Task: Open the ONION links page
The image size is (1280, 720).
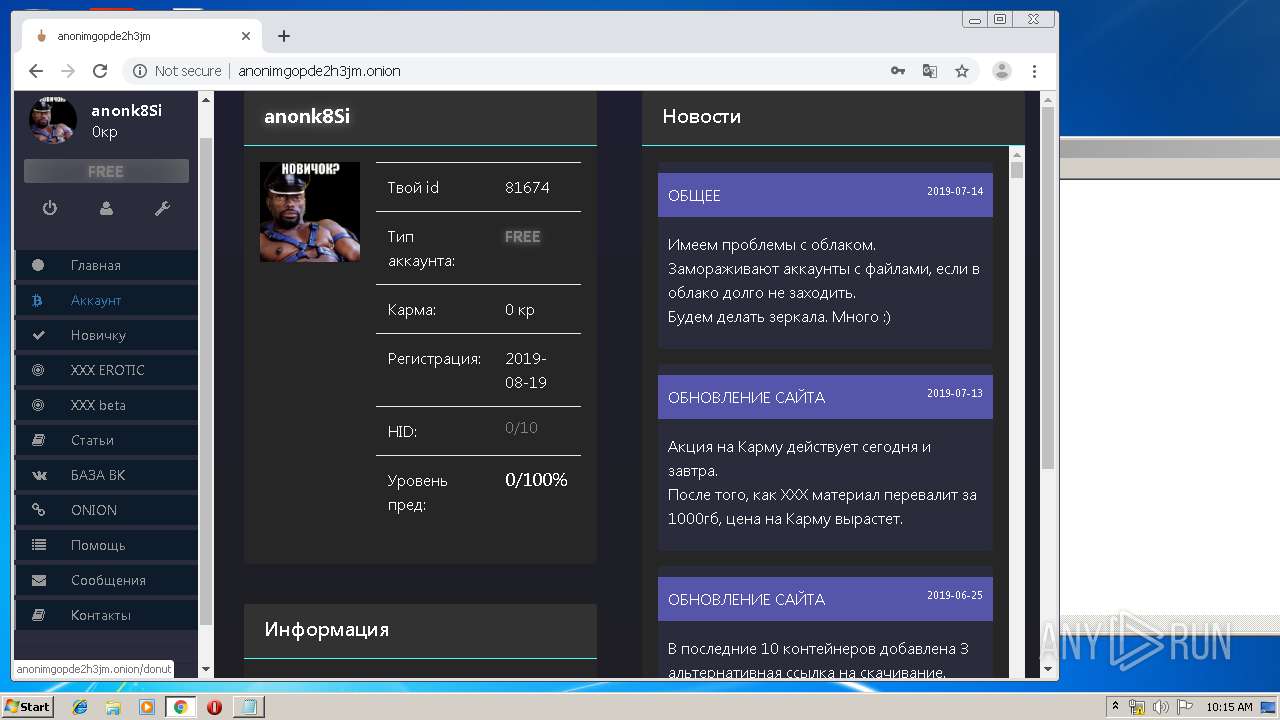Action: [x=106, y=510]
